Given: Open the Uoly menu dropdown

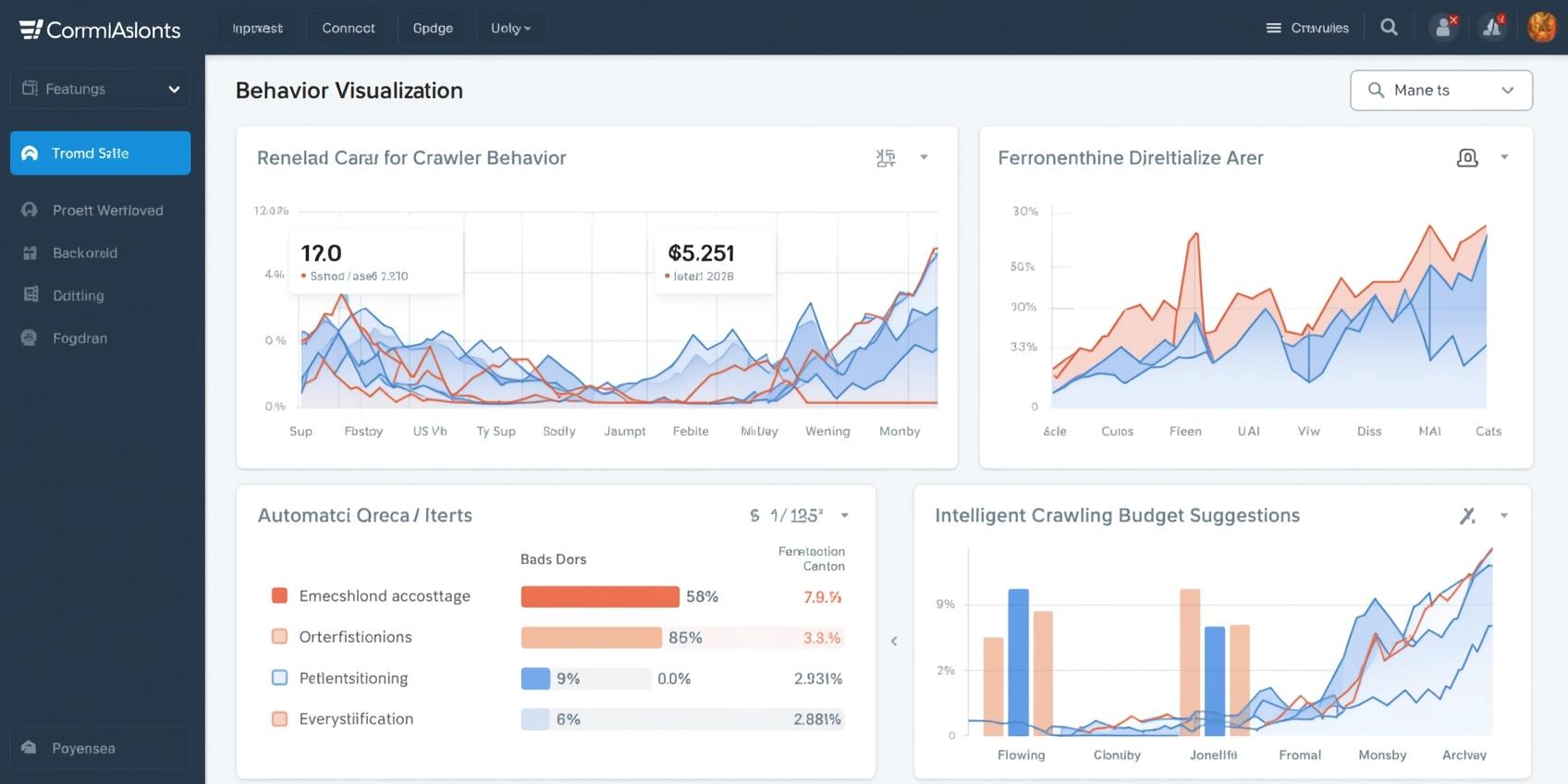Looking at the screenshot, I should 510,29.
